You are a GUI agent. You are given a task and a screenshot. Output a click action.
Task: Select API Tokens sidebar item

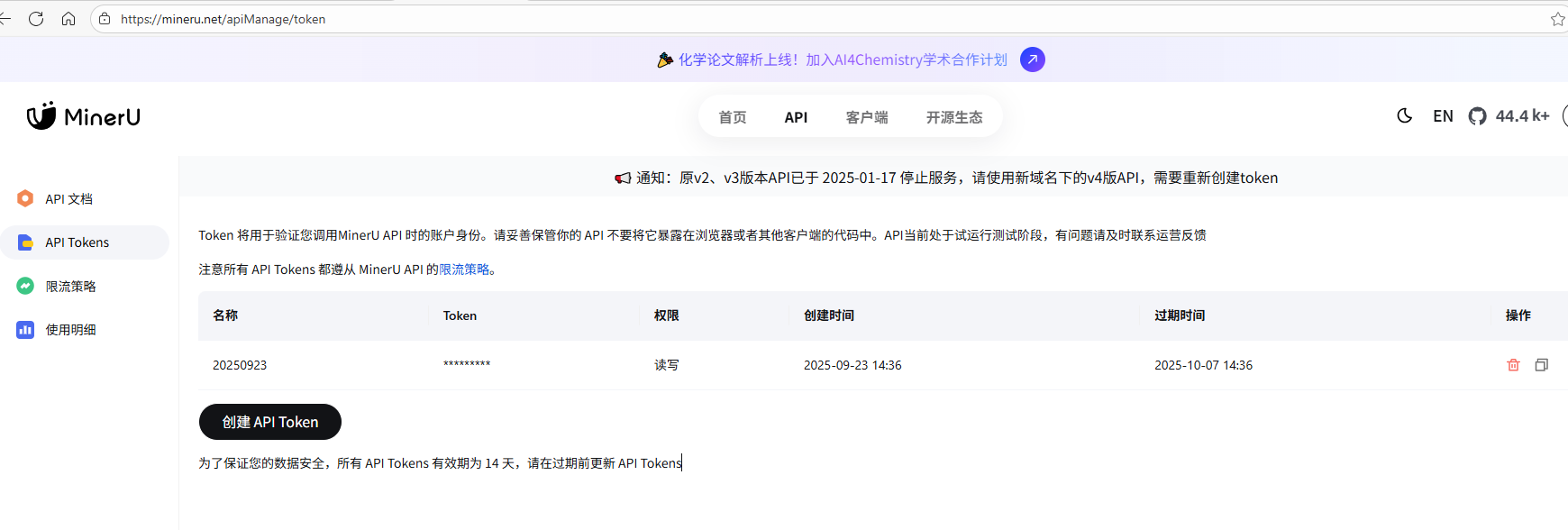(x=84, y=242)
